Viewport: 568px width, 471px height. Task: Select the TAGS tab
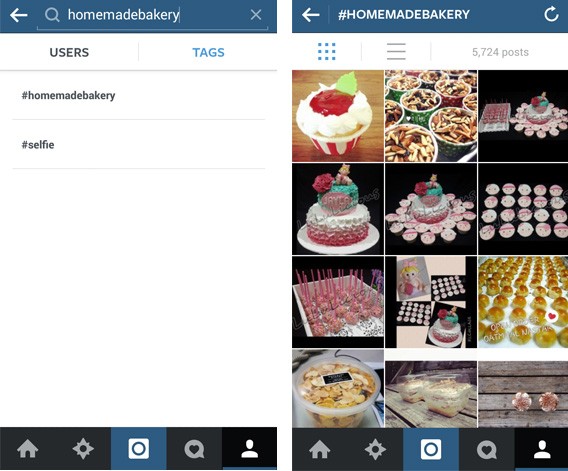(208, 53)
